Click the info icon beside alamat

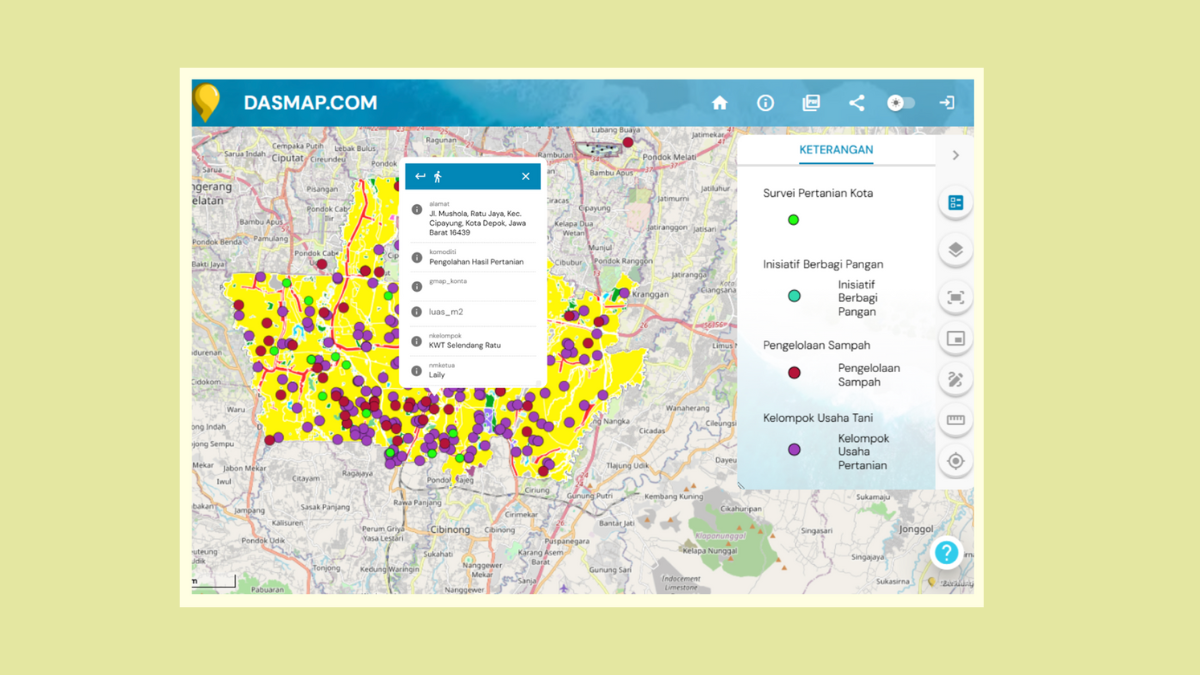pos(417,210)
